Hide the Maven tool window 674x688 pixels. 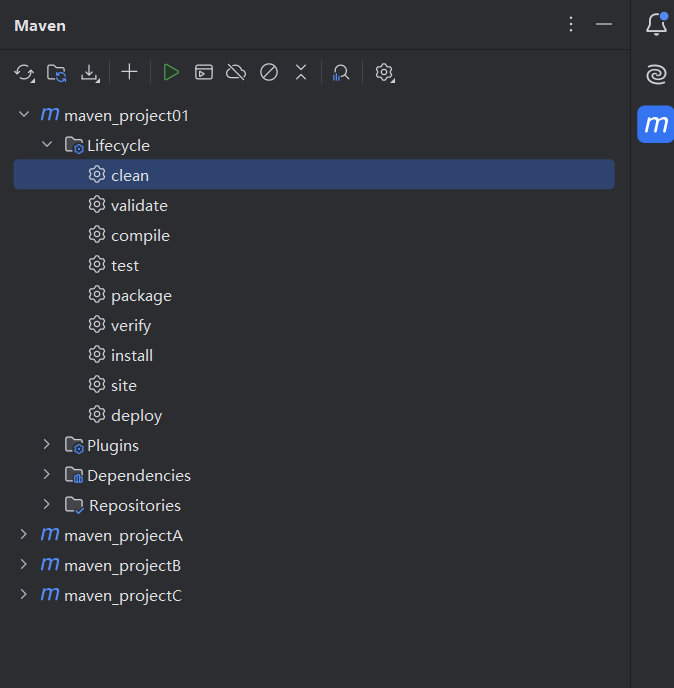[604, 25]
